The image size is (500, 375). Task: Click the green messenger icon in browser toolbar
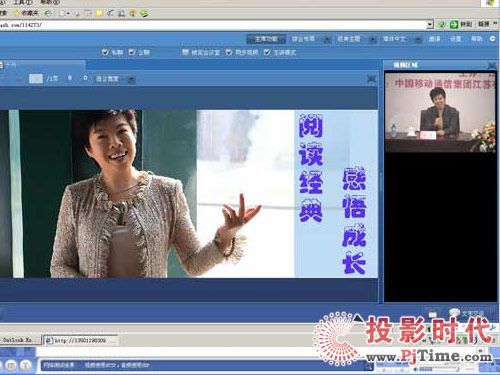pos(144,13)
